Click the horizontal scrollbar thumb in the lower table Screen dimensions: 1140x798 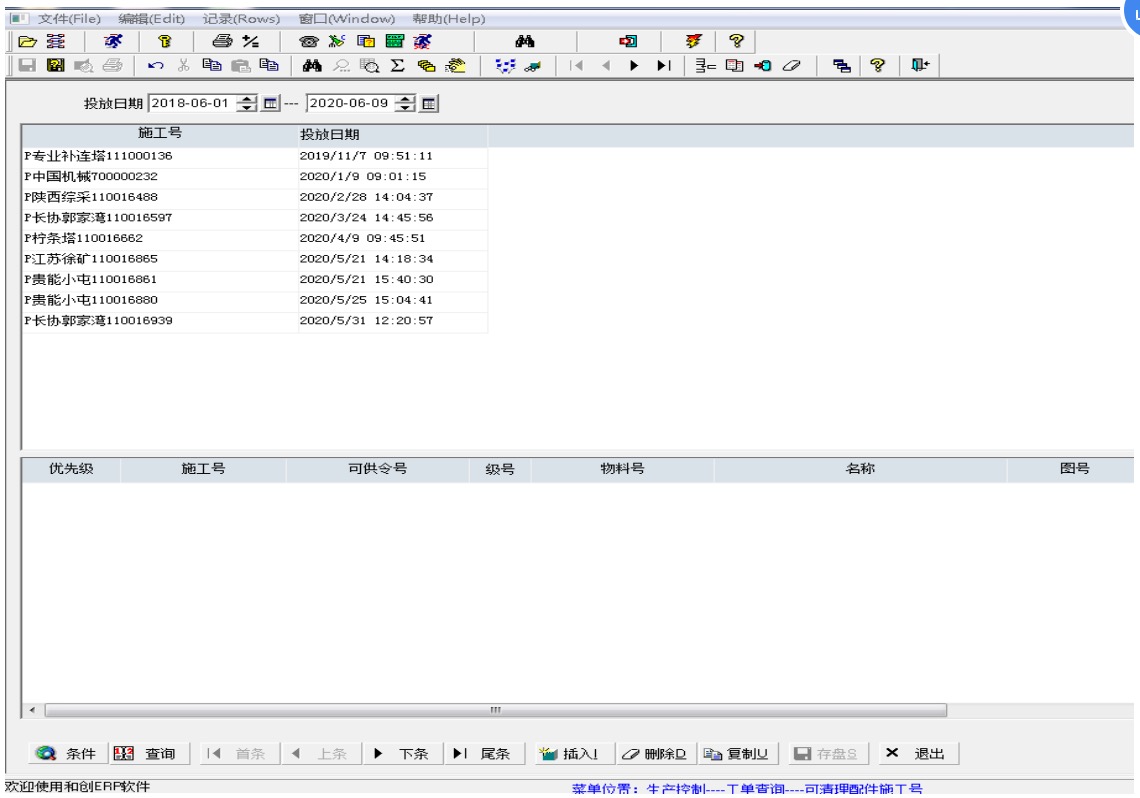[x=496, y=710]
